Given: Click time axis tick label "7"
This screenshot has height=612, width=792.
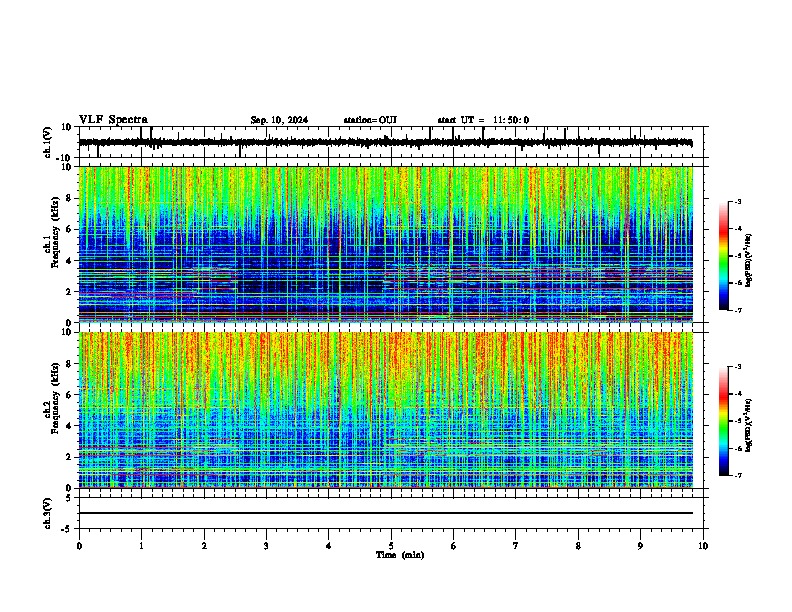Looking at the screenshot, I should click(x=516, y=546).
